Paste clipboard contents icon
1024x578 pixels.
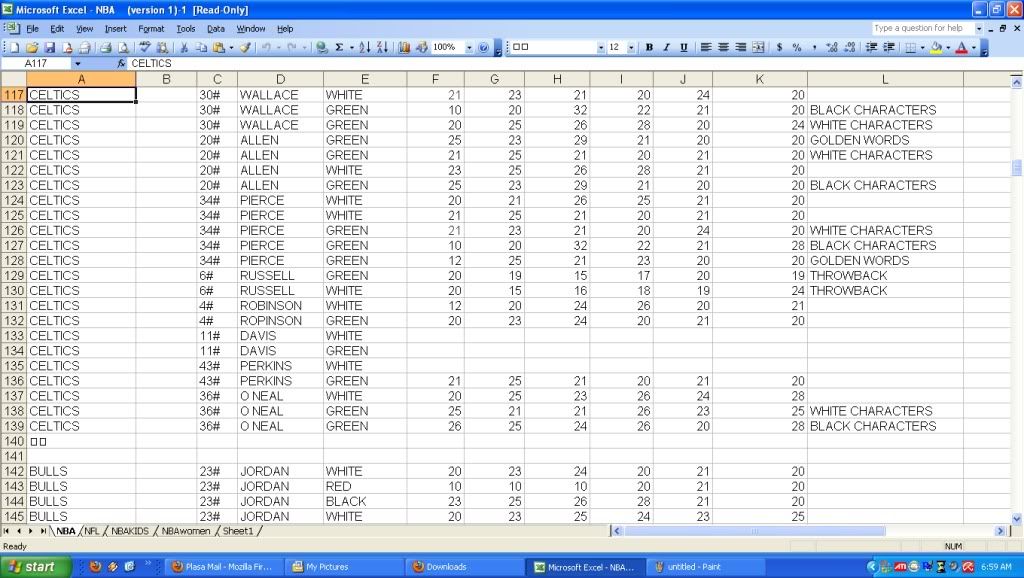[x=219, y=47]
